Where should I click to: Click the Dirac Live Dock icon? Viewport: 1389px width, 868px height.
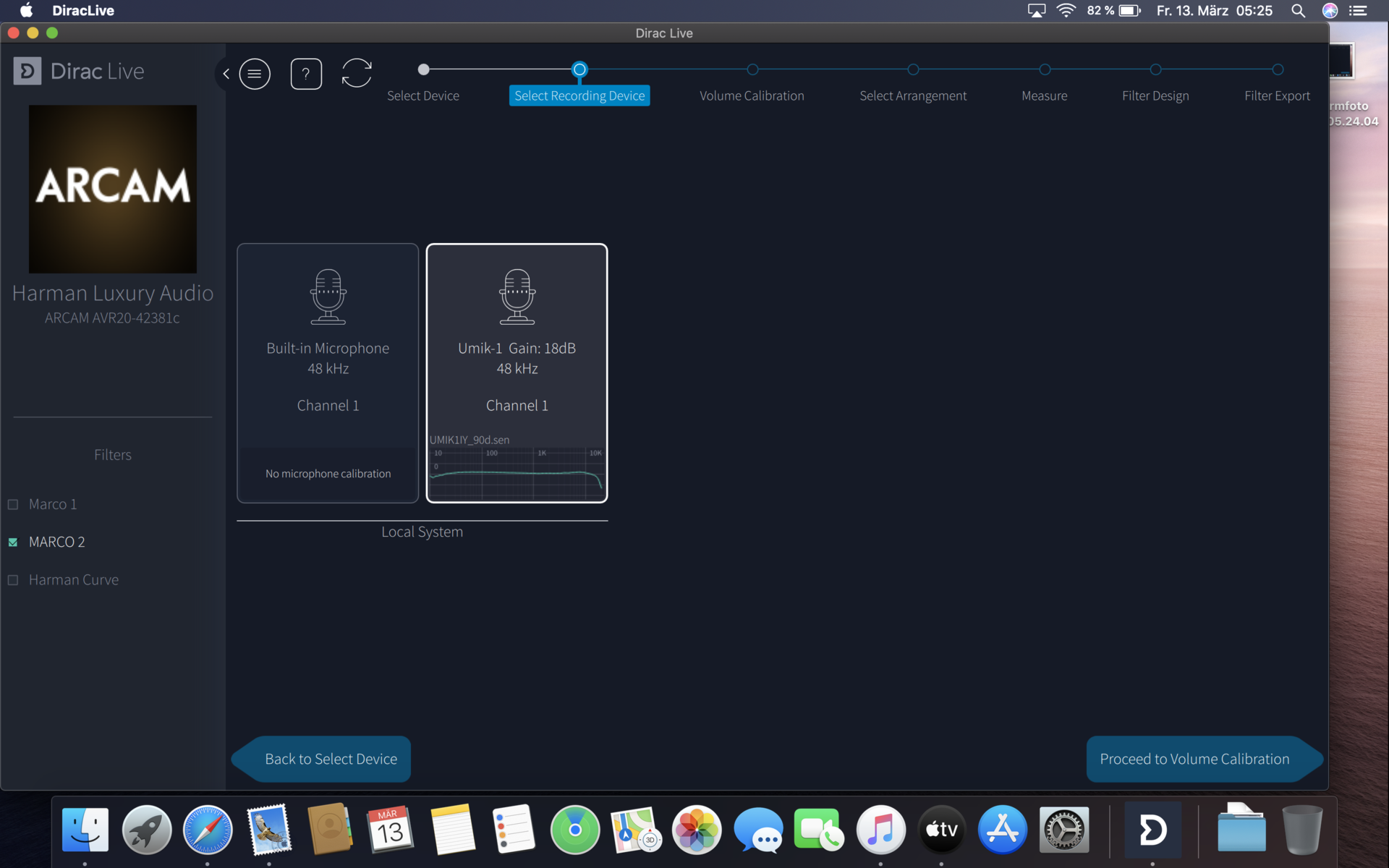tap(1153, 830)
